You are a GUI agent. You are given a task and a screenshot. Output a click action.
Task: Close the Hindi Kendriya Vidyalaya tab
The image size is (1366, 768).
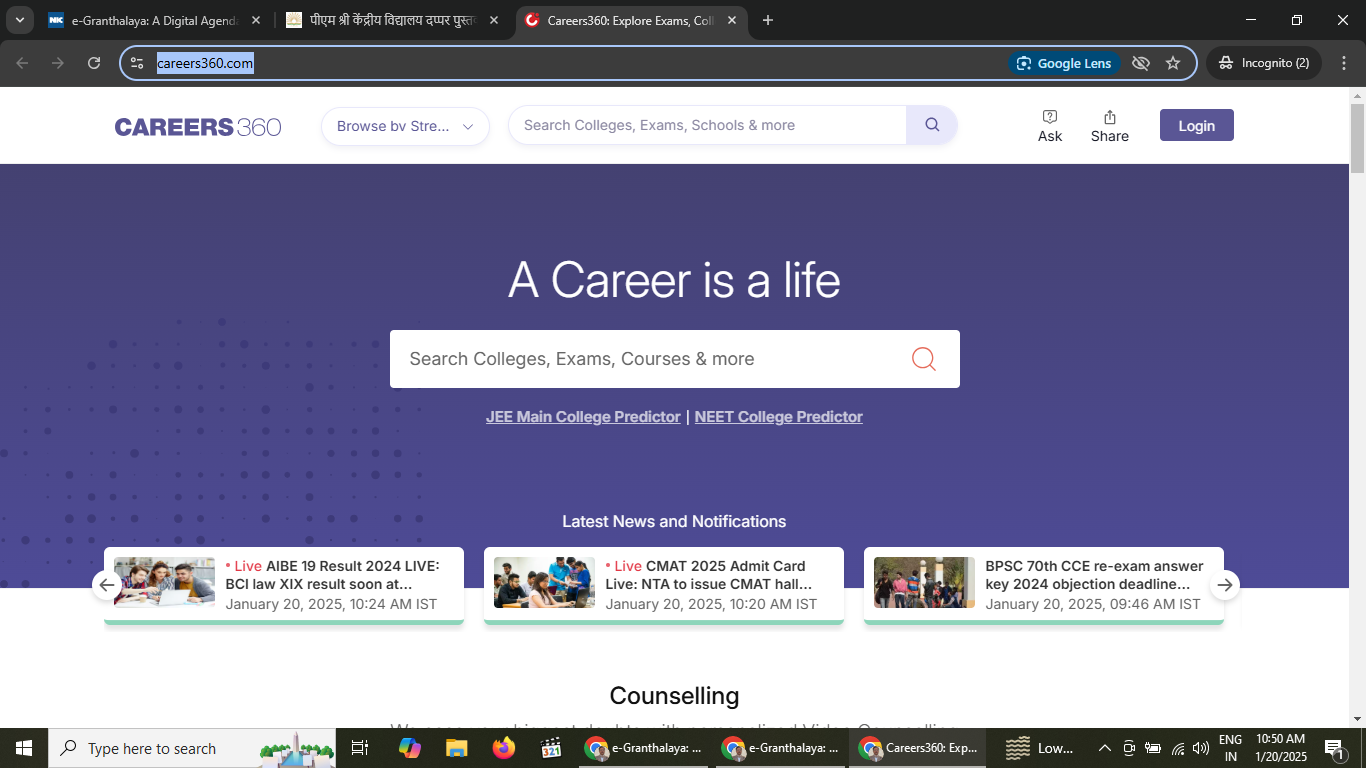(494, 20)
